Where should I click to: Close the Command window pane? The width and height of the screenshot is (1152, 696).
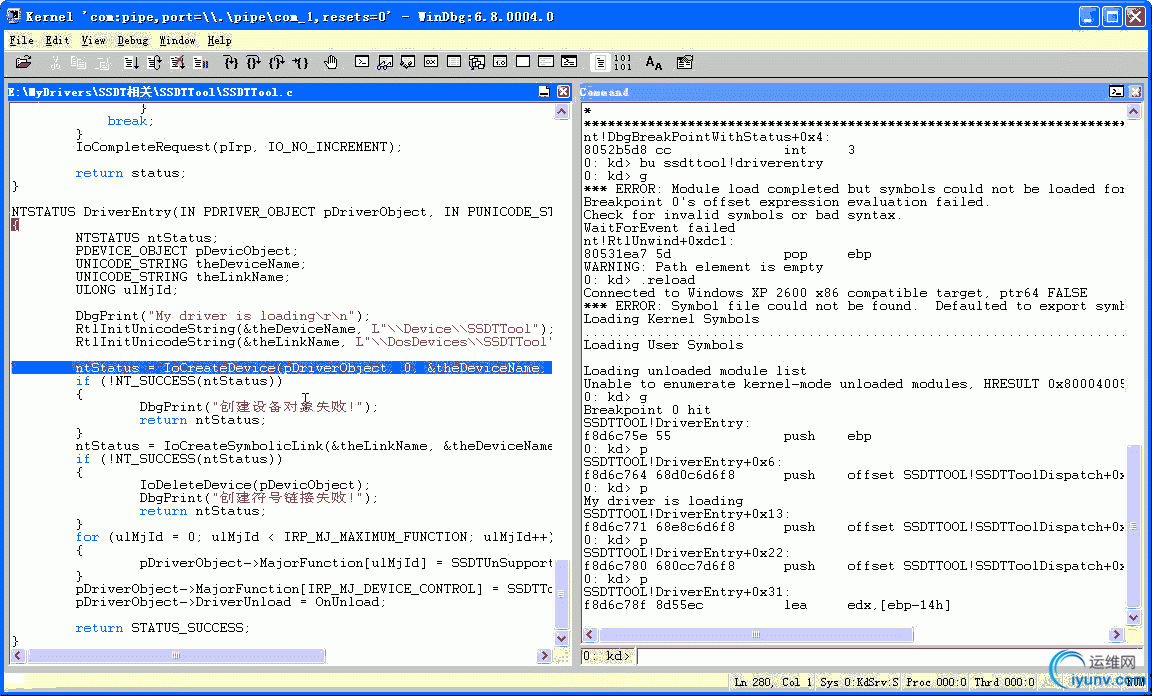pos(1135,91)
